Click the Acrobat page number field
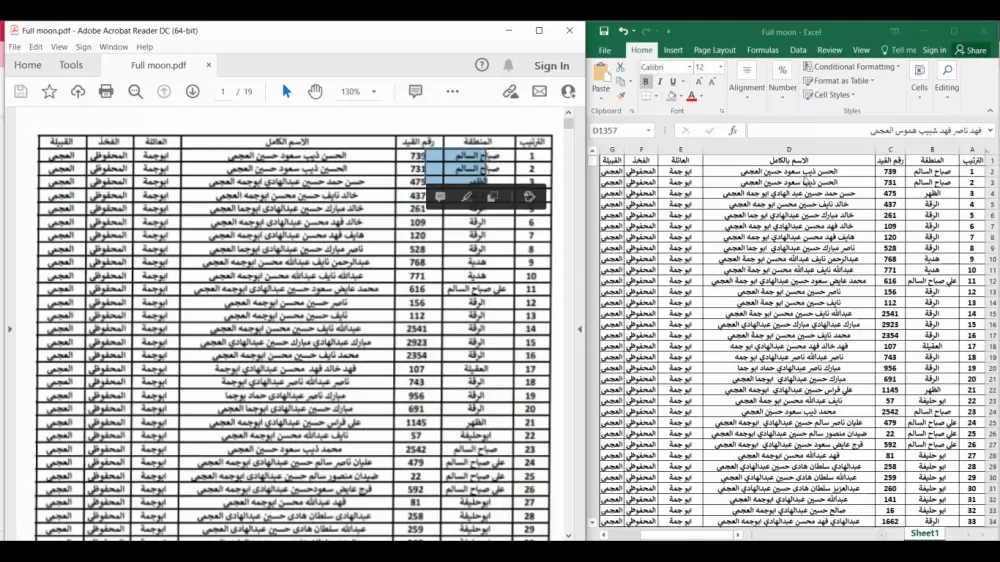This screenshot has height=562, width=1000. click(x=223, y=92)
